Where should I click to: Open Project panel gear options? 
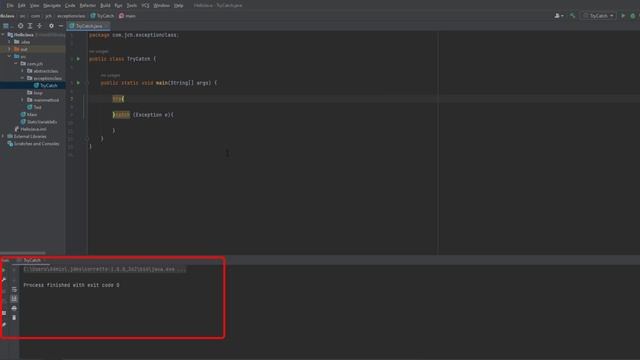pyautogui.click(x=51, y=26)
